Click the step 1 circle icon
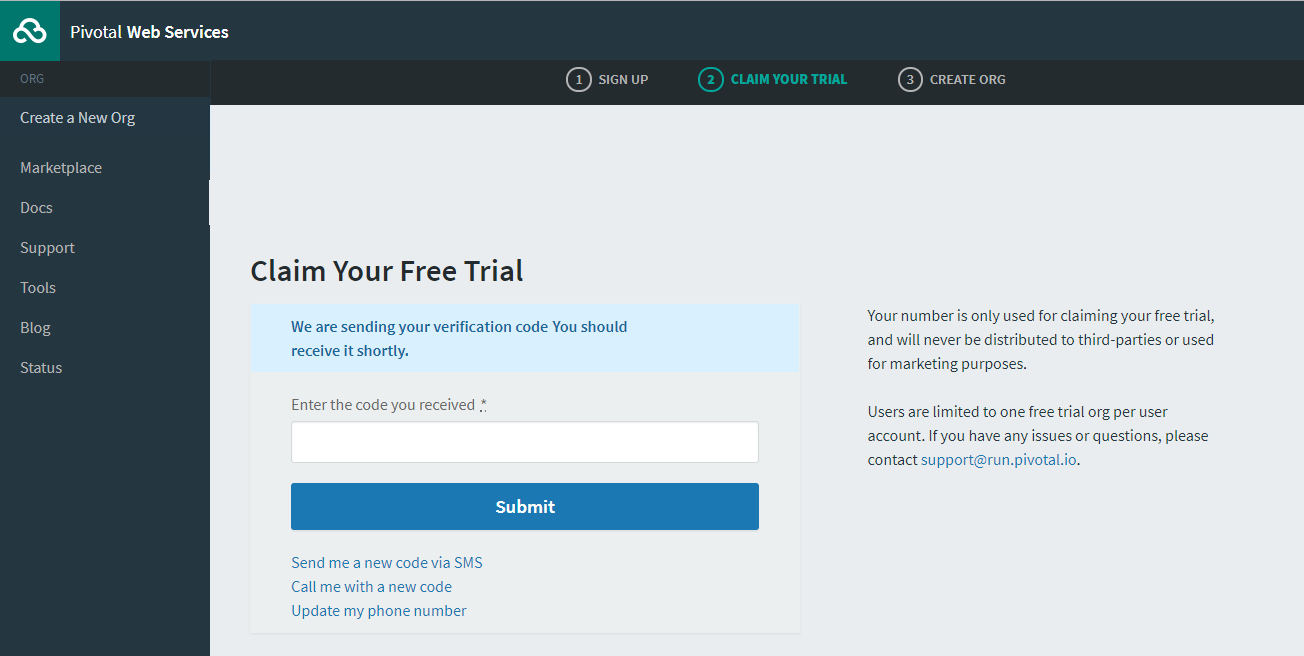Image resolution: width=1304 pixels, height=656 pixels. (x=578, y=80)
